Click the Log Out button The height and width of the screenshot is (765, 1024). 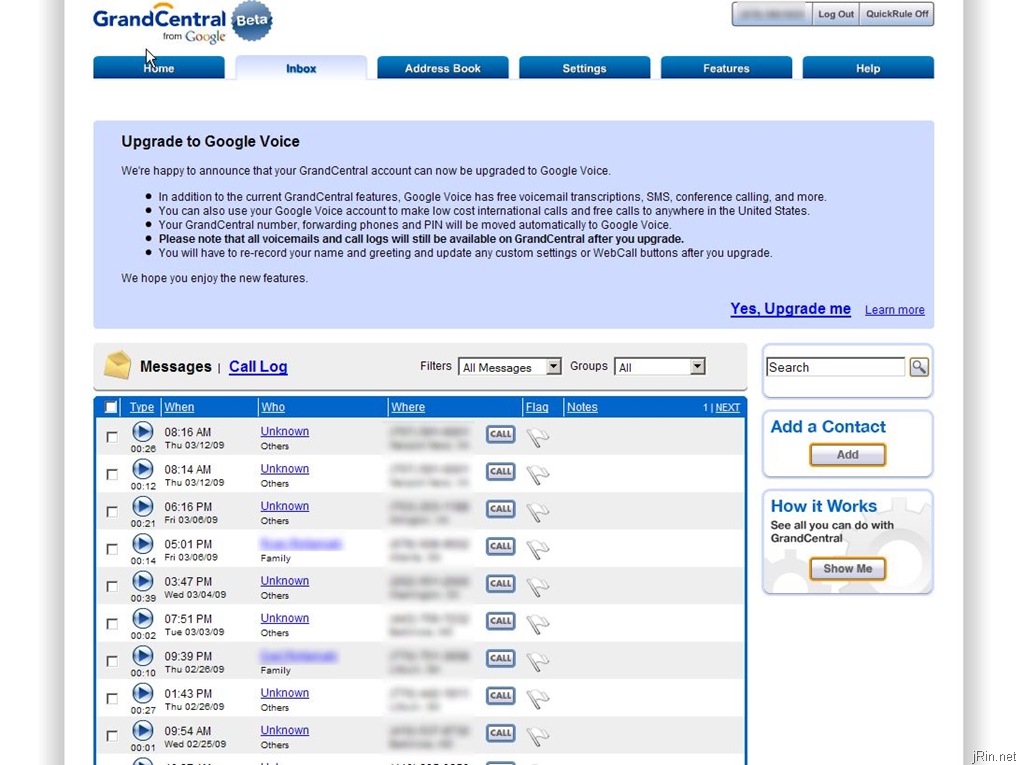point(835,14)
